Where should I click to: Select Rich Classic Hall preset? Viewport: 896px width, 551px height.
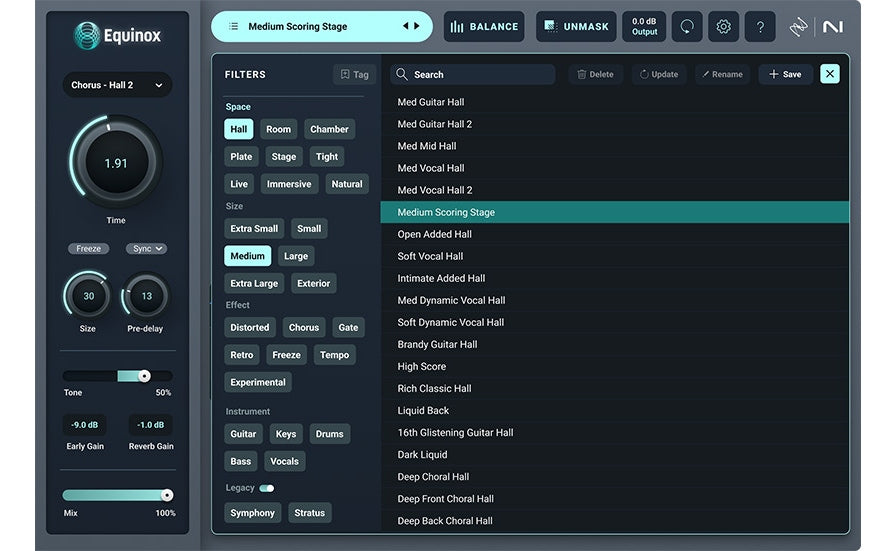click(615, 388)
